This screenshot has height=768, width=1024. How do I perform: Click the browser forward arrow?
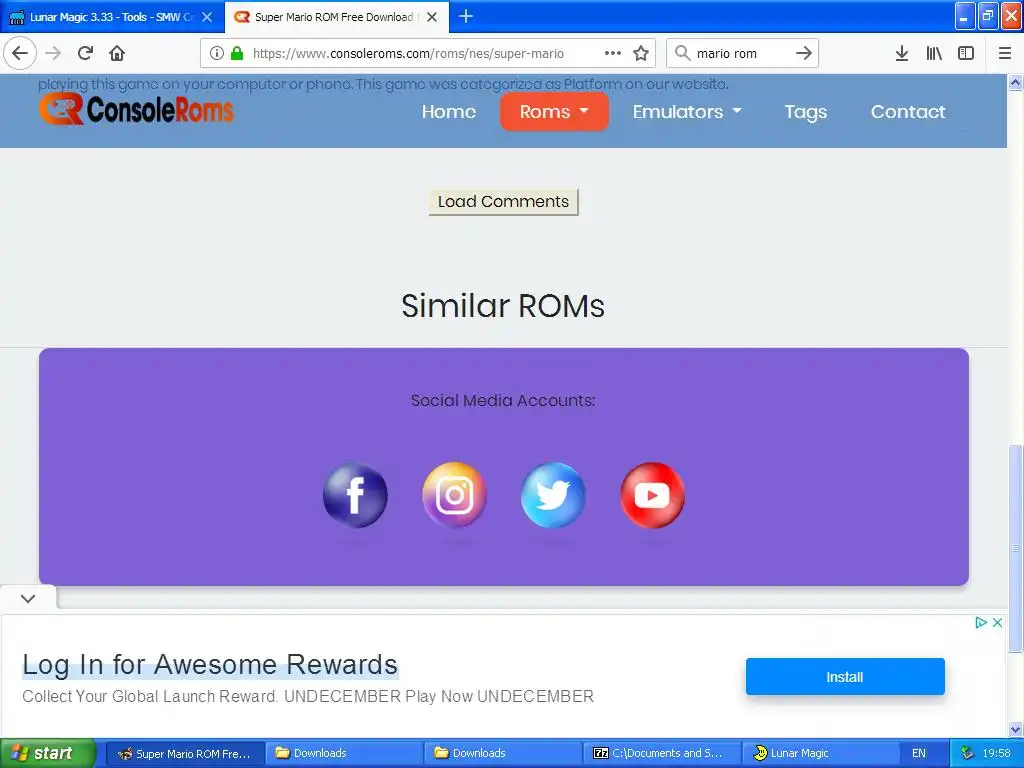point(54,53)
